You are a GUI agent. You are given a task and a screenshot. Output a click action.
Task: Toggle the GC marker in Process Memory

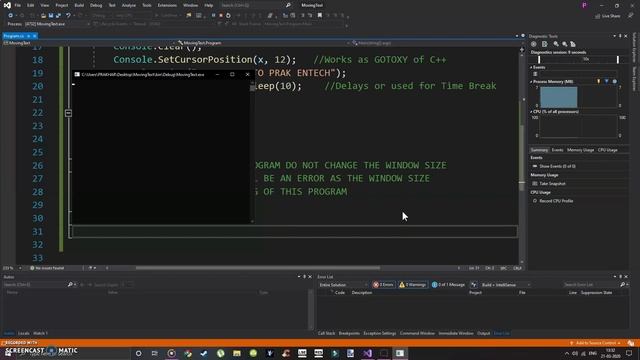click(599, 82)
